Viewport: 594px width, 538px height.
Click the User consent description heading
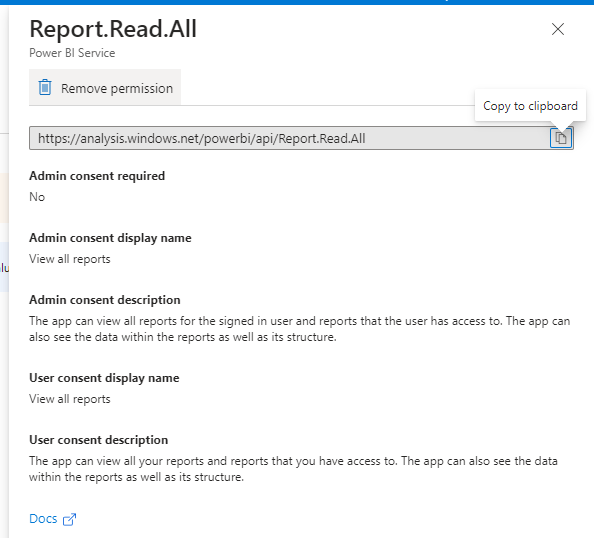[98, 440]
